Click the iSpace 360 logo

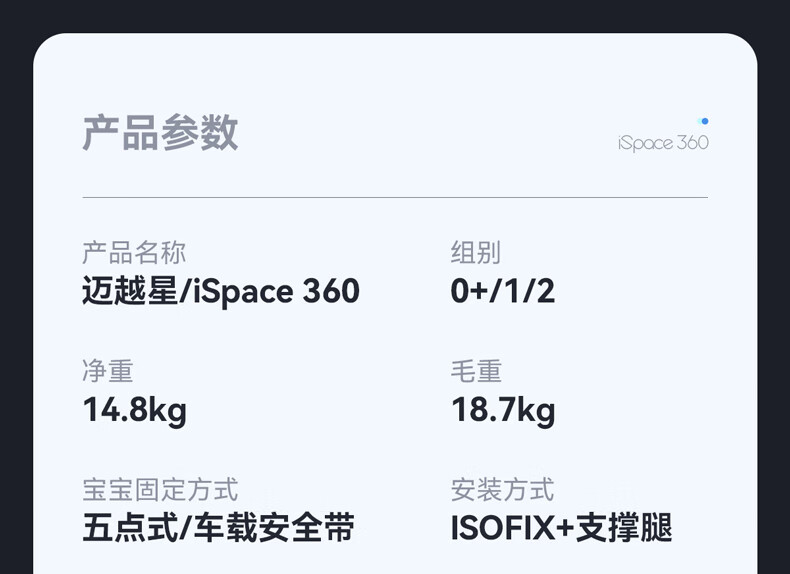663,143
